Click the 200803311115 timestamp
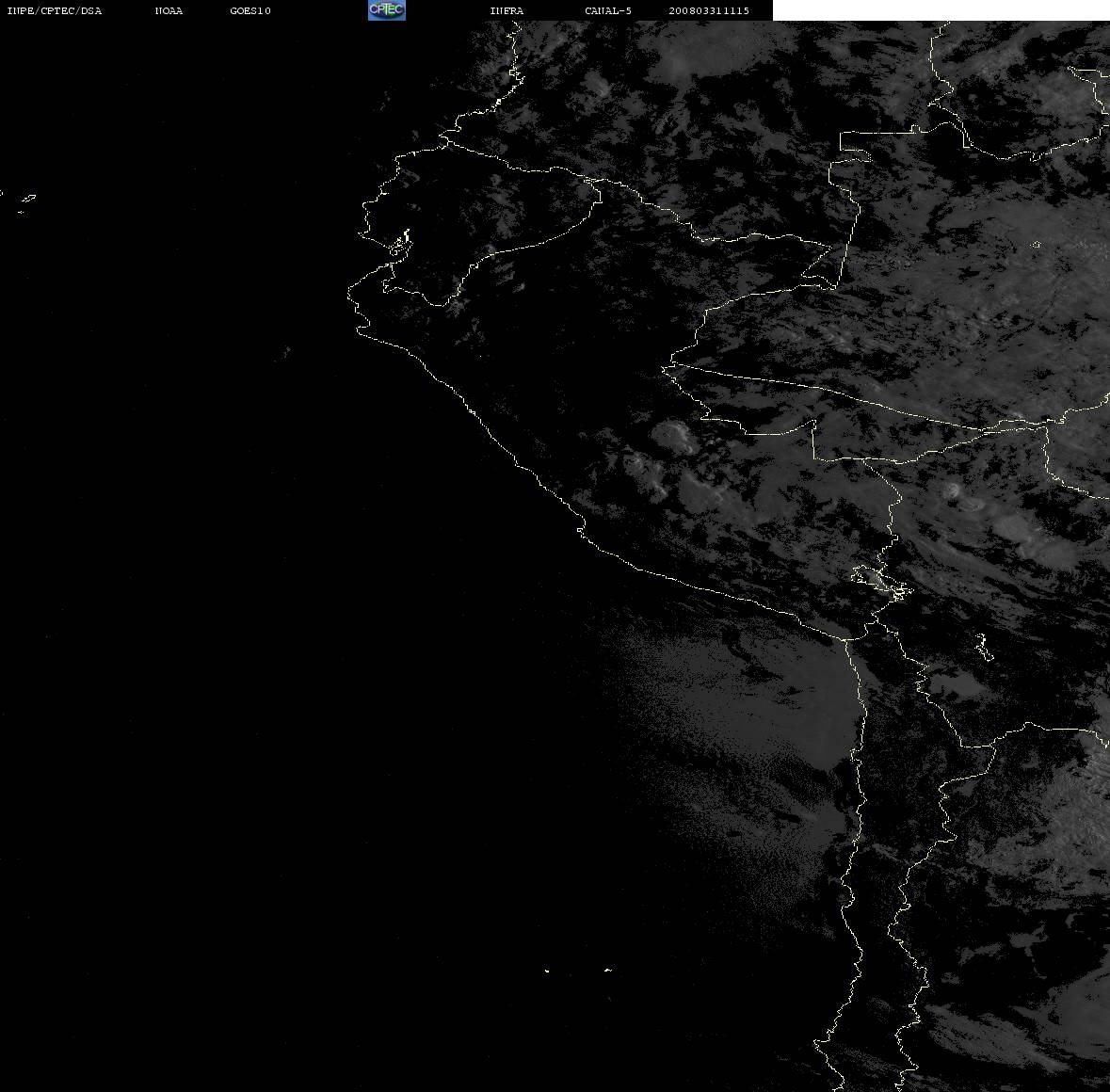The height and width of the screenshot is (1092, 1110). (x=709, y=10)
